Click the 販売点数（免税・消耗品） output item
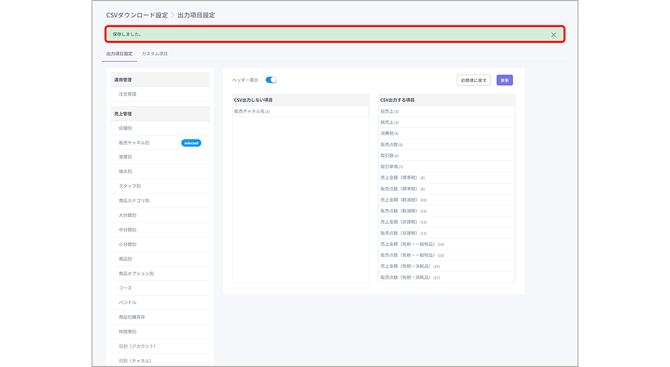Image resolution: width=670 pixels, height=367 pixels. pos(447,277)
